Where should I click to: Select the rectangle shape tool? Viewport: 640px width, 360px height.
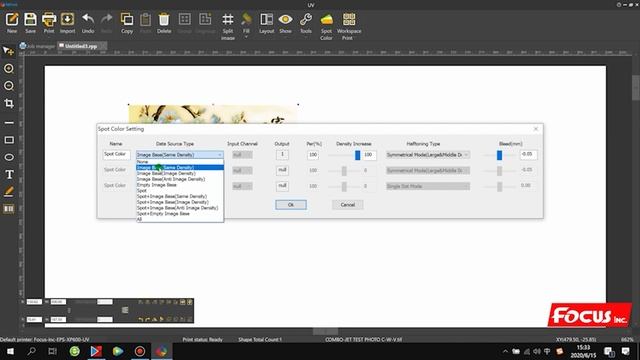point(9,140)
